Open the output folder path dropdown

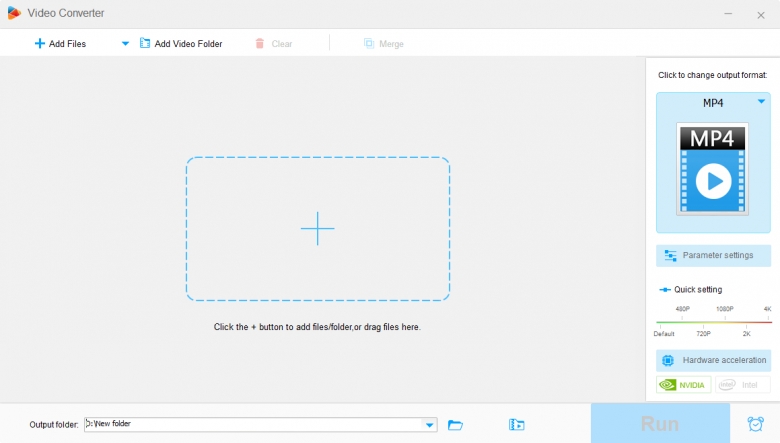431,424
